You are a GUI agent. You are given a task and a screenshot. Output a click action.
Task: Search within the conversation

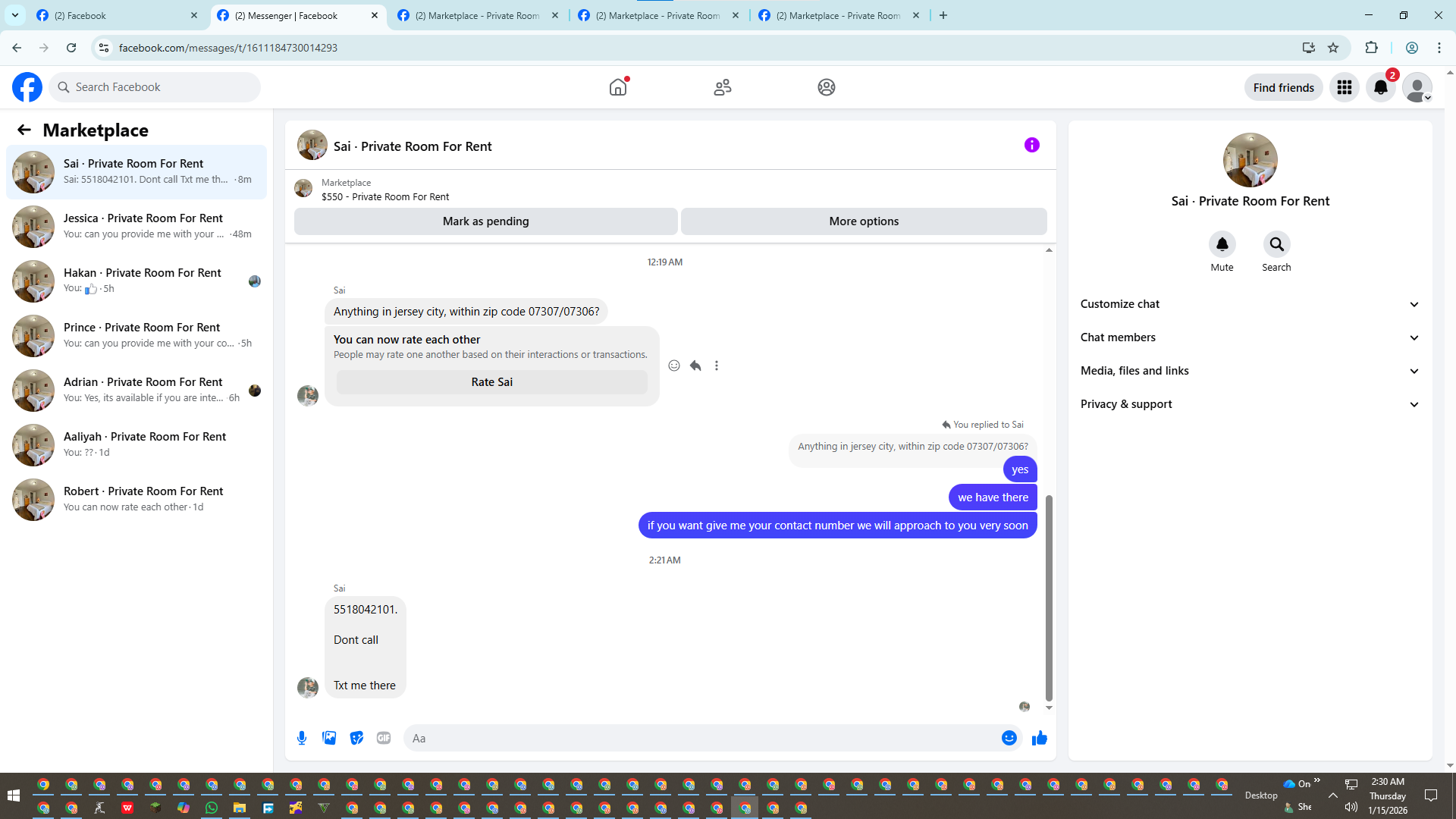(1276, 244)
